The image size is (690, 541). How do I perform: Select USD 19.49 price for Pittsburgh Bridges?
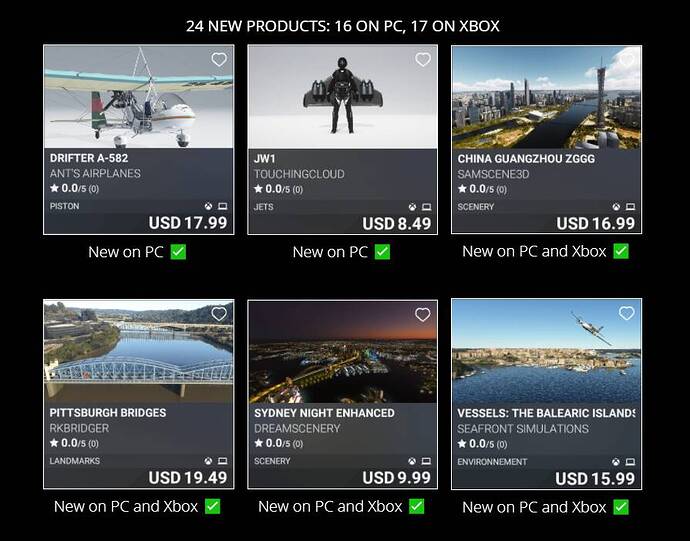[188, 478]
